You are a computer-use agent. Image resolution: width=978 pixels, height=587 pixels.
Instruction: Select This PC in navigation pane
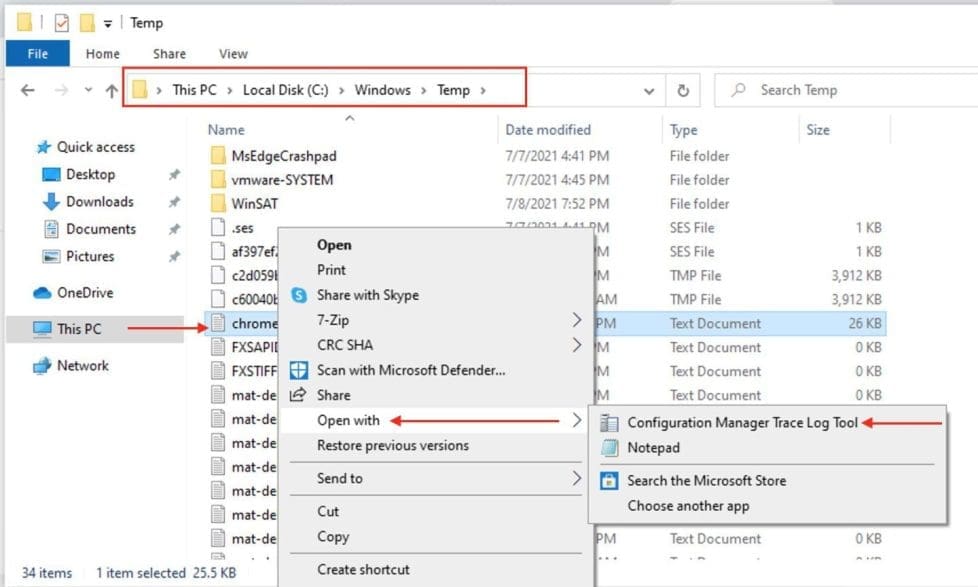pyautogui.click(x=79, y=329)
